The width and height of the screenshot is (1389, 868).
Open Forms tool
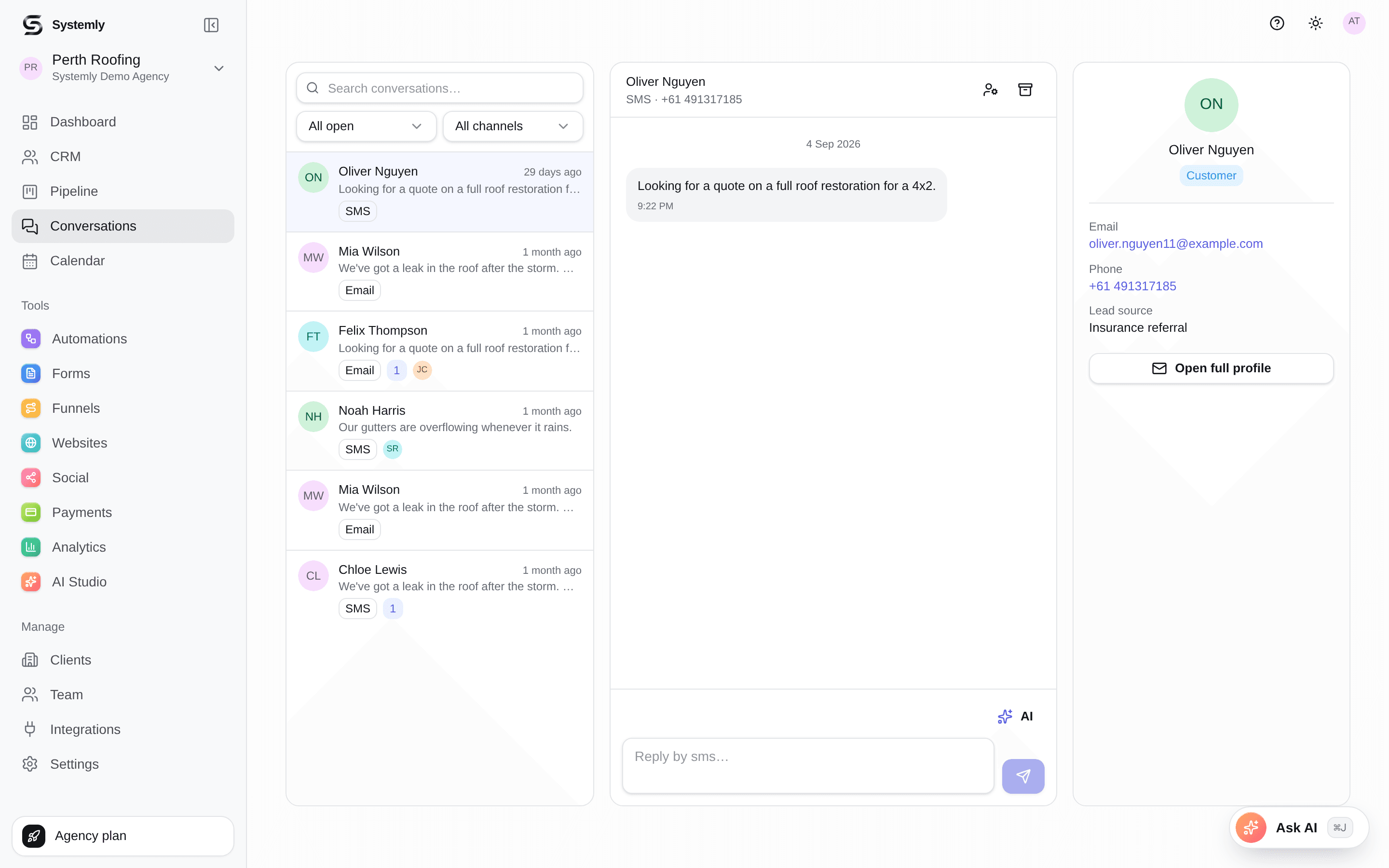(x=123, y=373)
